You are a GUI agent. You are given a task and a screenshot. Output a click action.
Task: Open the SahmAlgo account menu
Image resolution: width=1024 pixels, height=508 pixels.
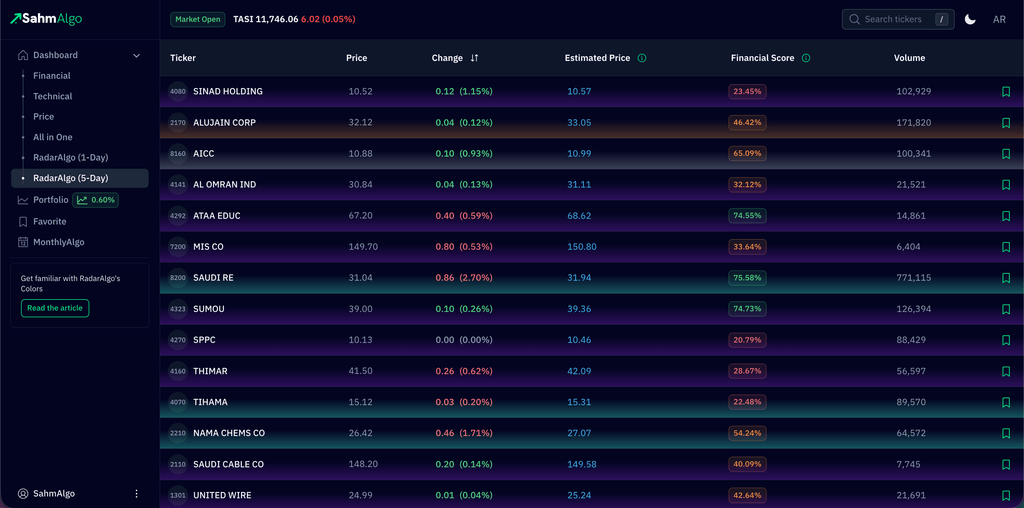click(x=53, y=494)
